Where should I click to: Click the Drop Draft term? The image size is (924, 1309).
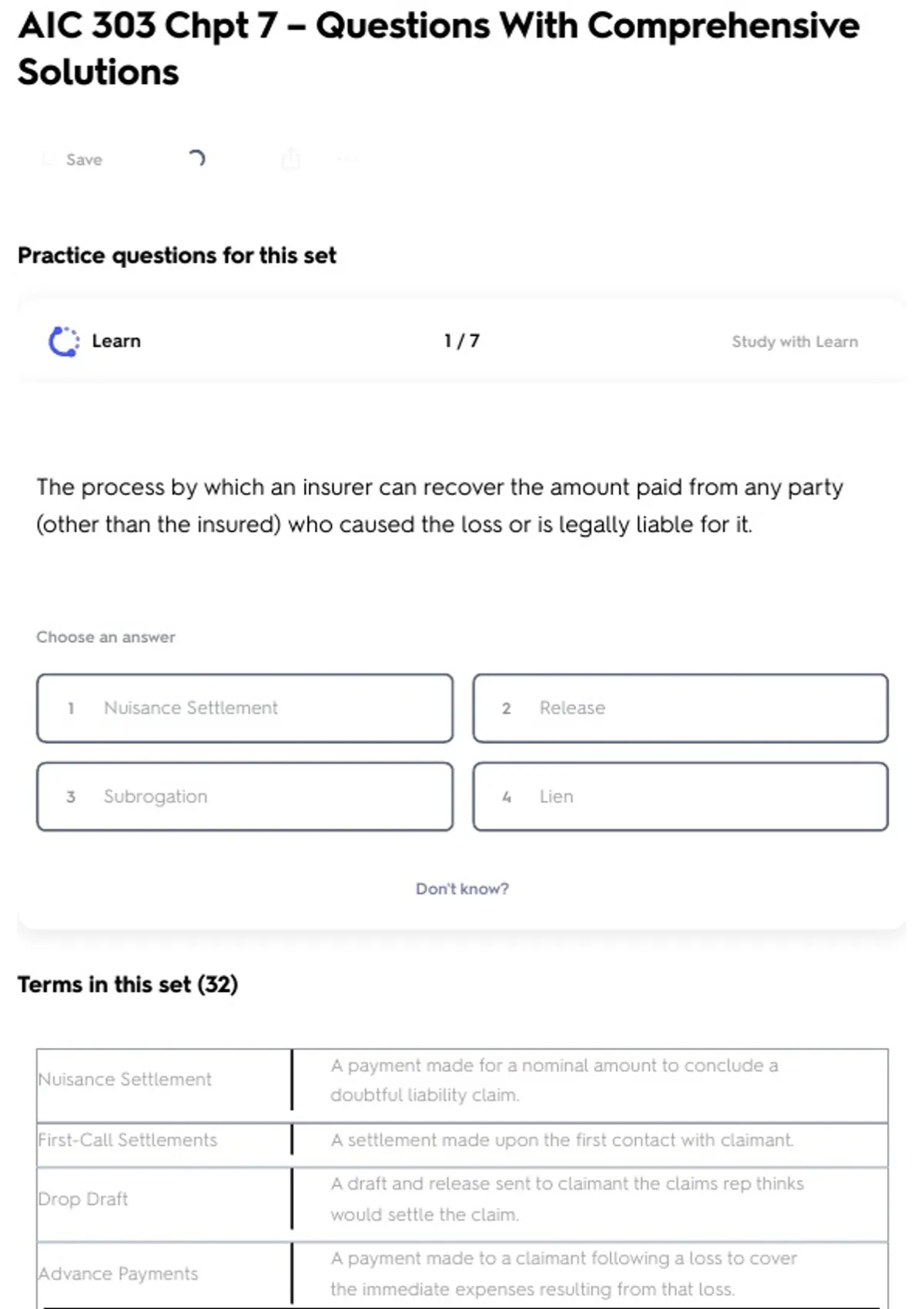coord(83,1199)
